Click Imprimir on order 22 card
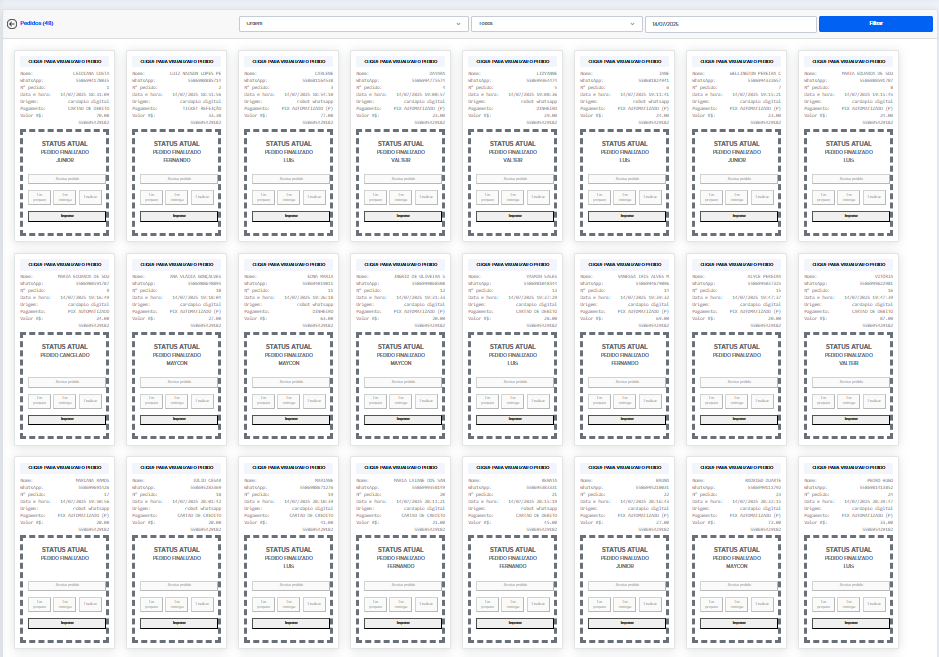 (x=627, y=623)
